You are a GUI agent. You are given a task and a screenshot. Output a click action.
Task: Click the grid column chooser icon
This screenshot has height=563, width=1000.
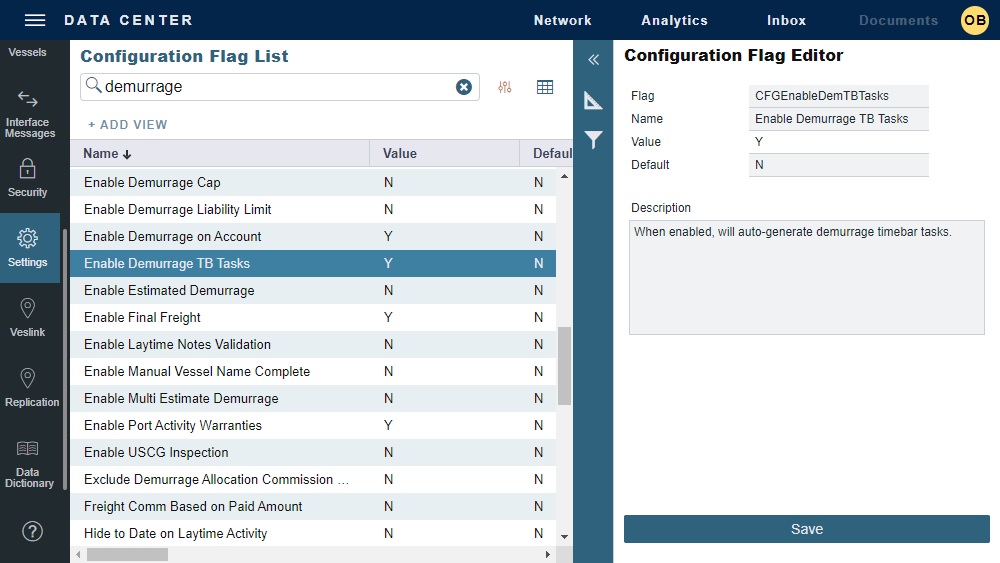[545, 87]
